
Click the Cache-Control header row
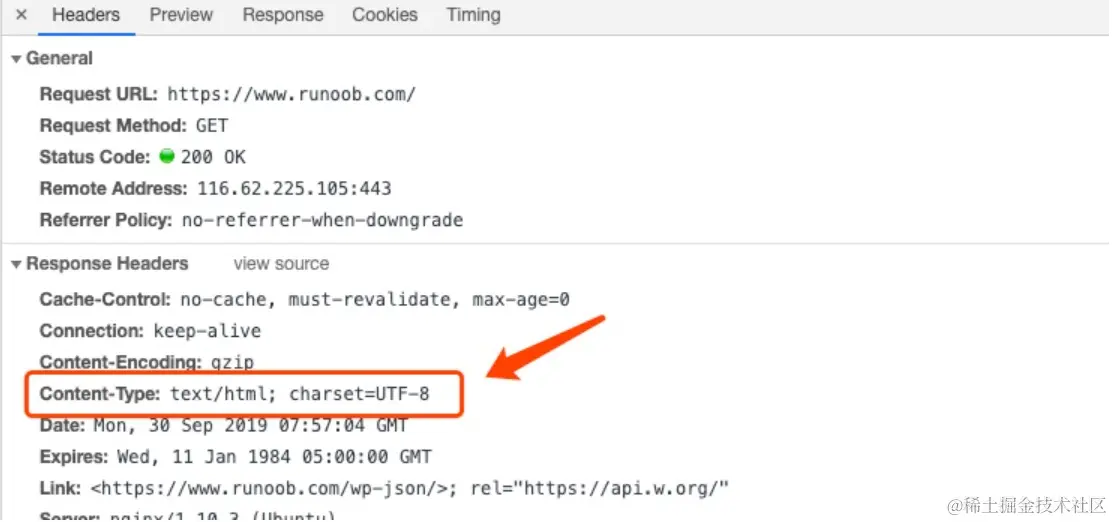[x=304, y=300]
